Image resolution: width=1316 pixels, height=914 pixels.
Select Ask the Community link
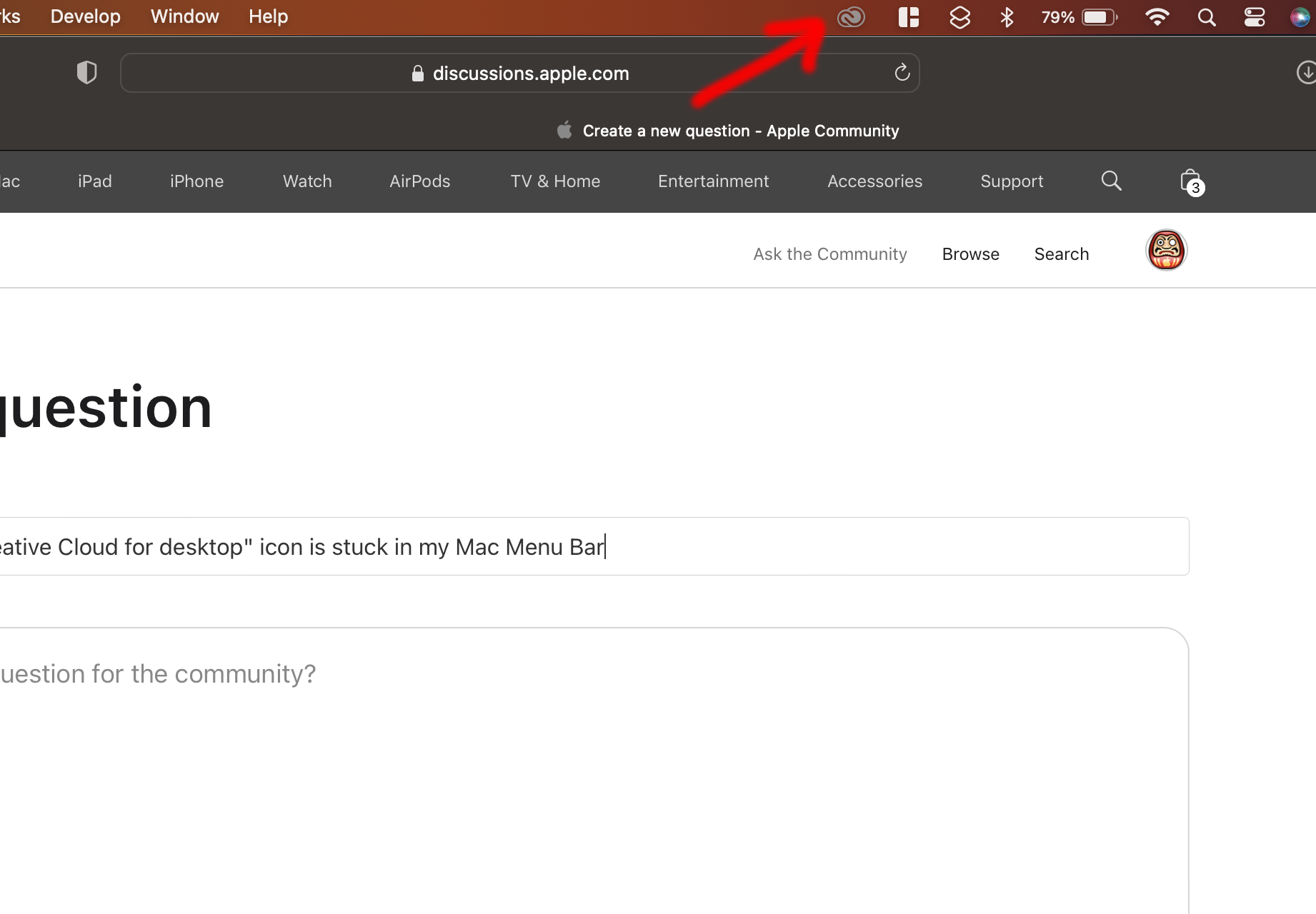click(830, 254)
